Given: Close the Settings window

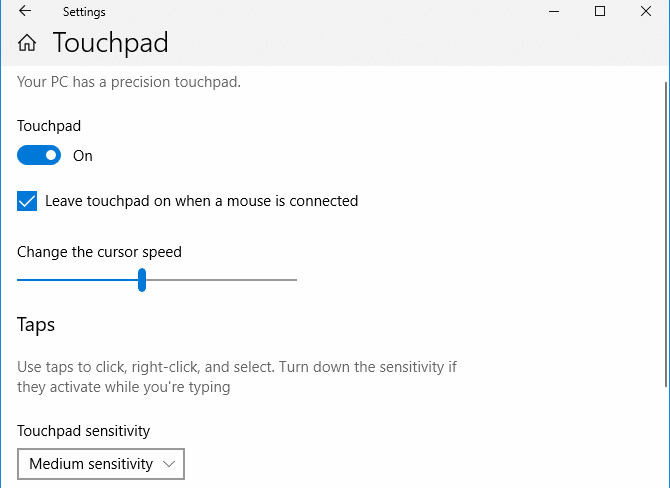Looking at the screenshot, I should (646, 12).
